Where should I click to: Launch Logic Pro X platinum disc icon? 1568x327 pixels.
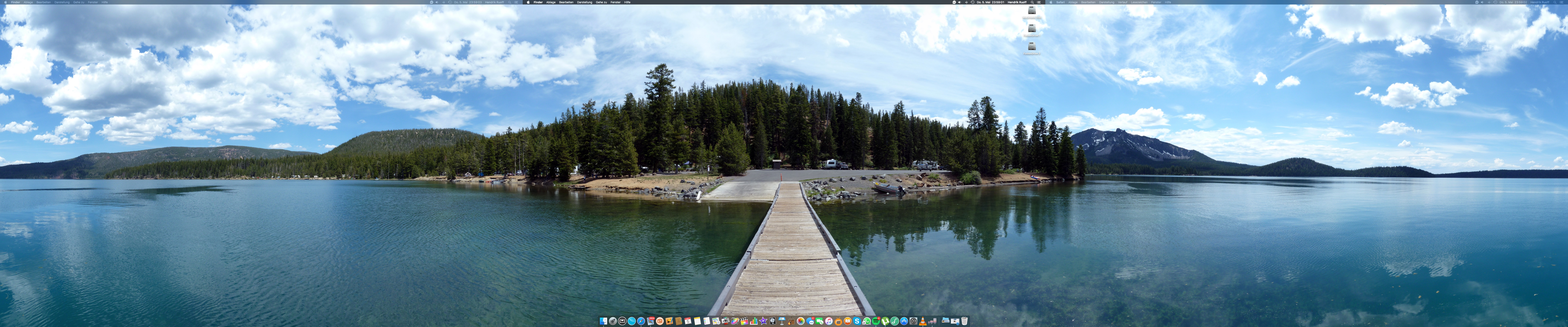point(772,321)
